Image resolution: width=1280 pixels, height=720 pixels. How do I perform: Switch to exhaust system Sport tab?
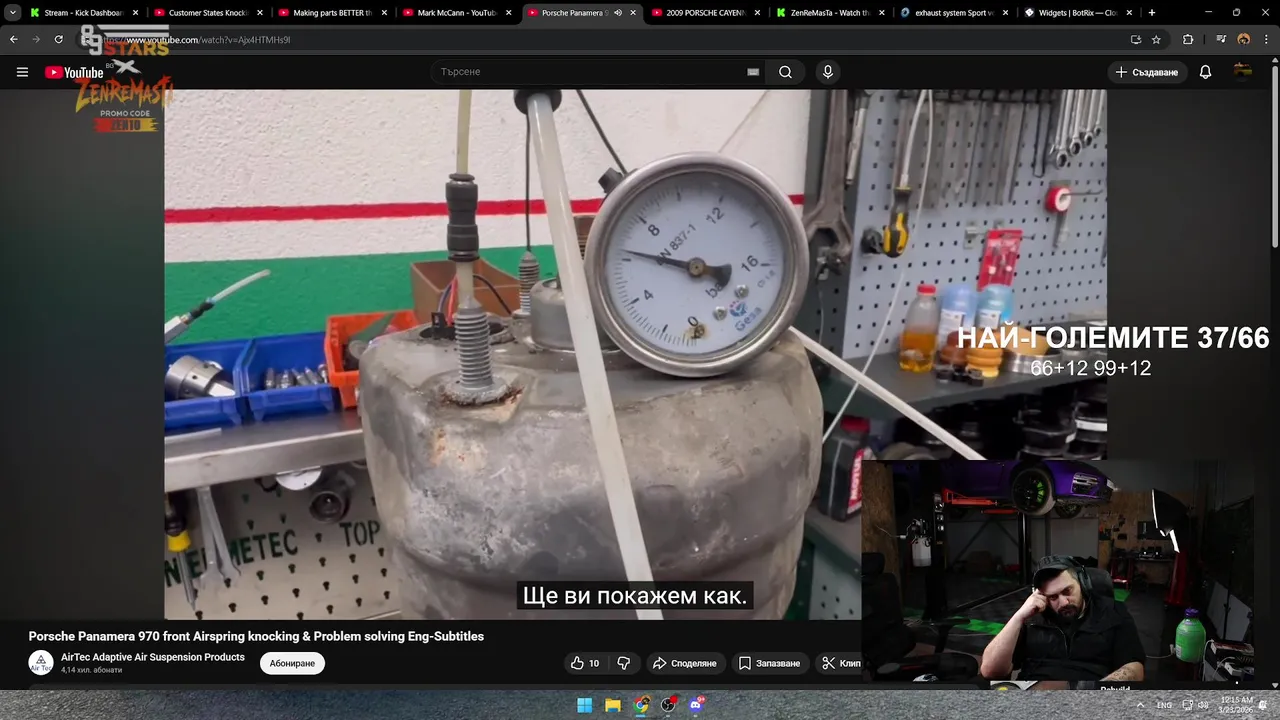(x=955, y=13)
